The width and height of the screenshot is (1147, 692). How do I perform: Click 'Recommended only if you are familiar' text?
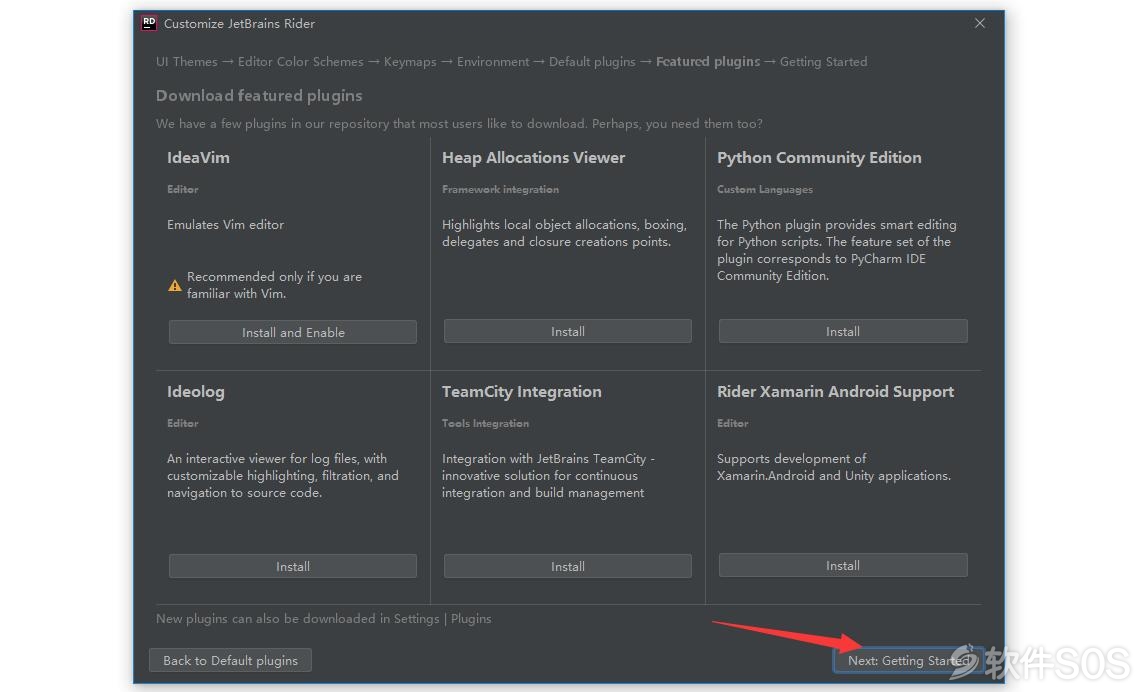tap(274, 285)
